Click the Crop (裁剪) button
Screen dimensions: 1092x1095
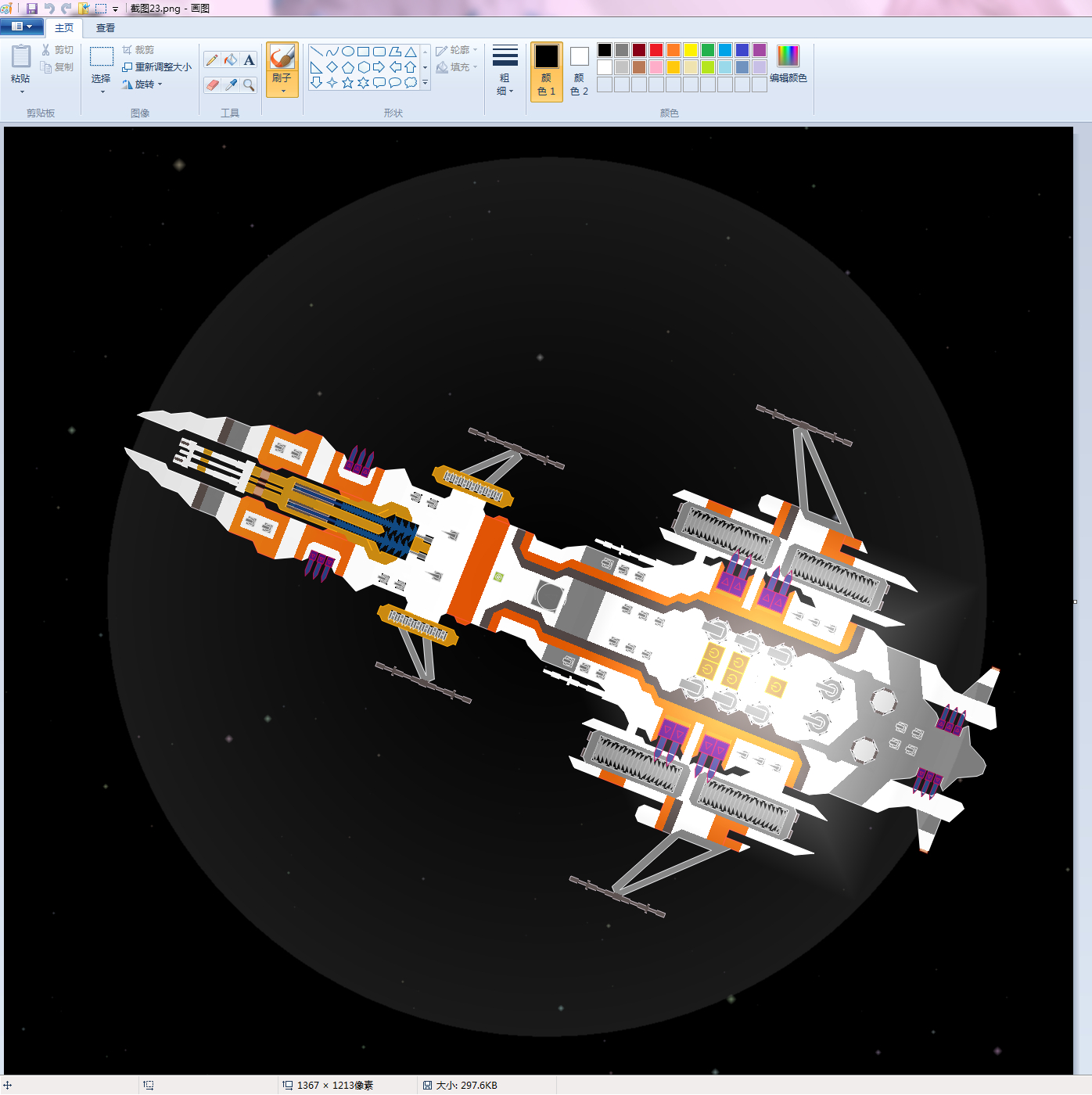point(138,50)
